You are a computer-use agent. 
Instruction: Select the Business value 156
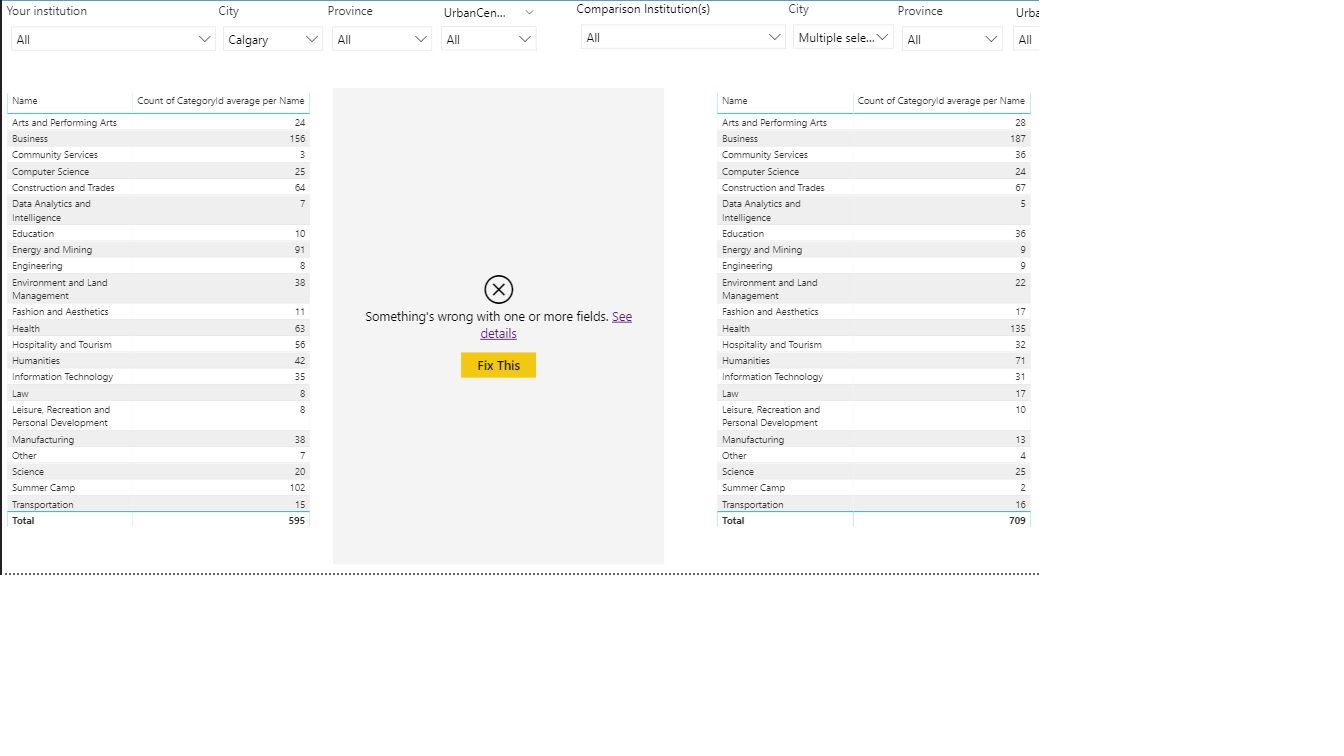coord(297,139)
